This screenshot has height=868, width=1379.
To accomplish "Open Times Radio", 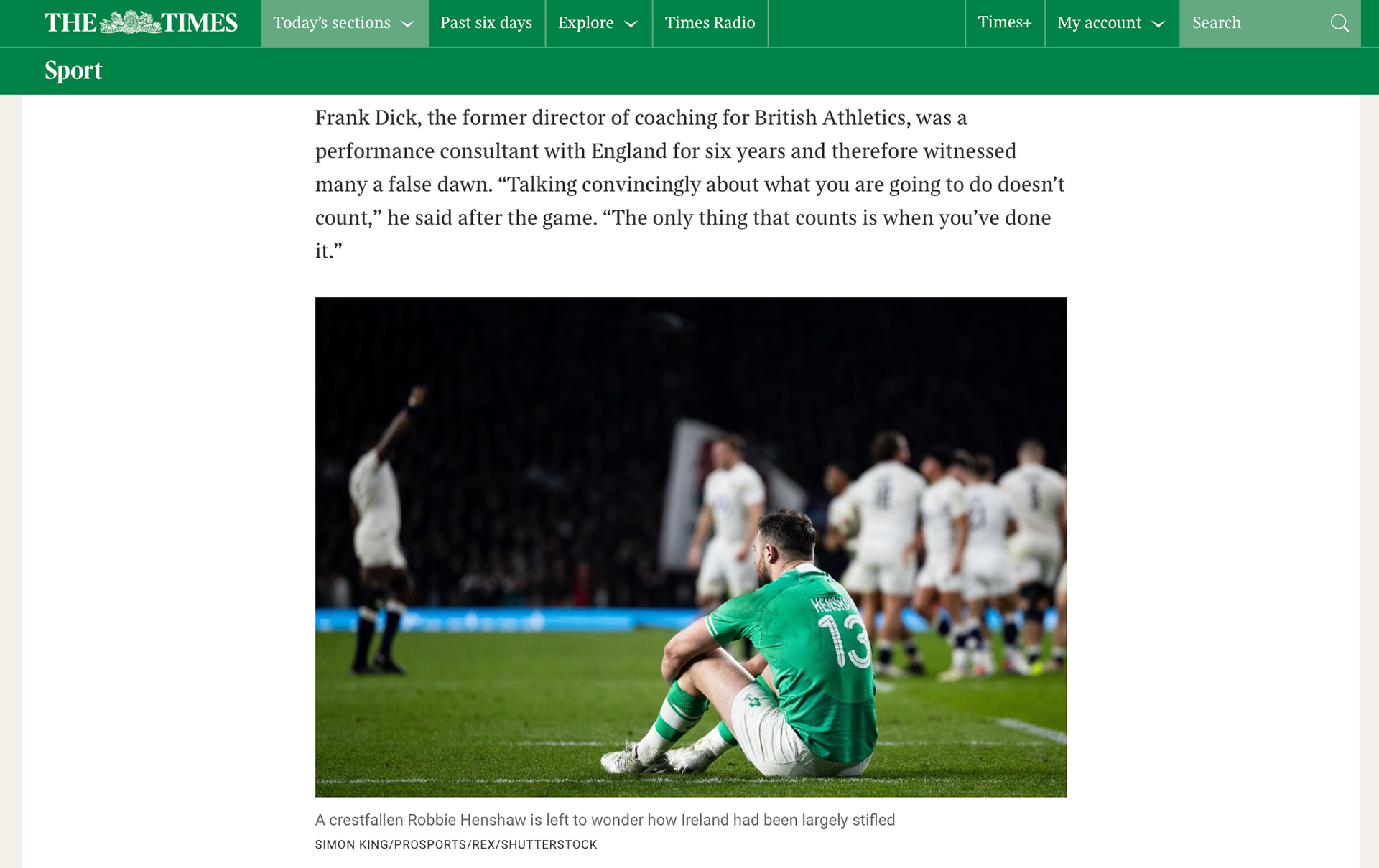I will pos(710,23).
